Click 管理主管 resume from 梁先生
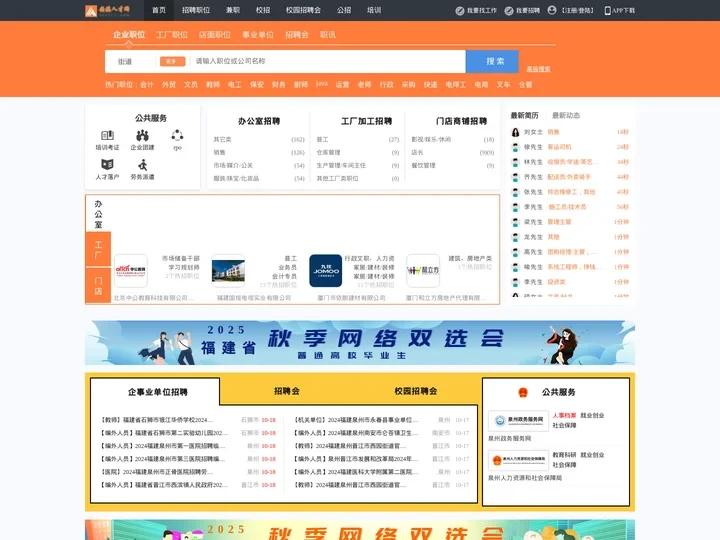 559,222
